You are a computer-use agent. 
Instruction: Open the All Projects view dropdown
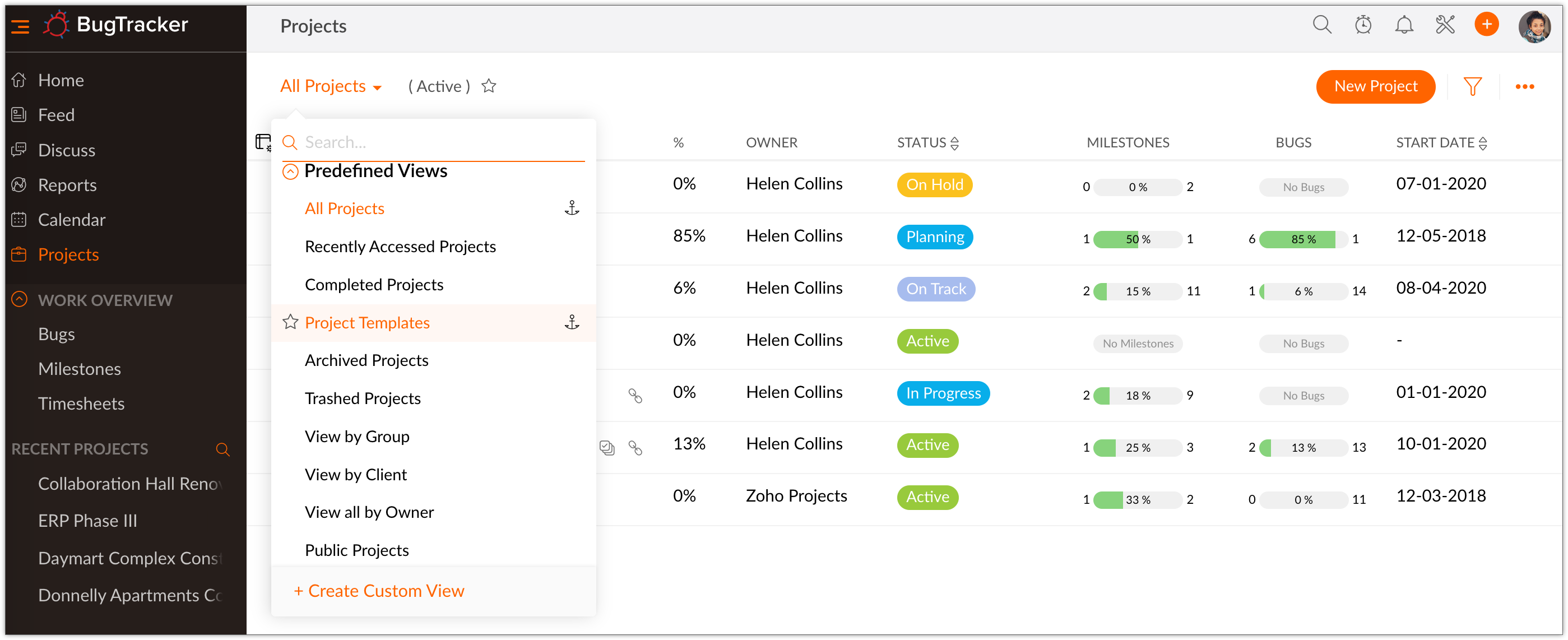click(331, 86)
